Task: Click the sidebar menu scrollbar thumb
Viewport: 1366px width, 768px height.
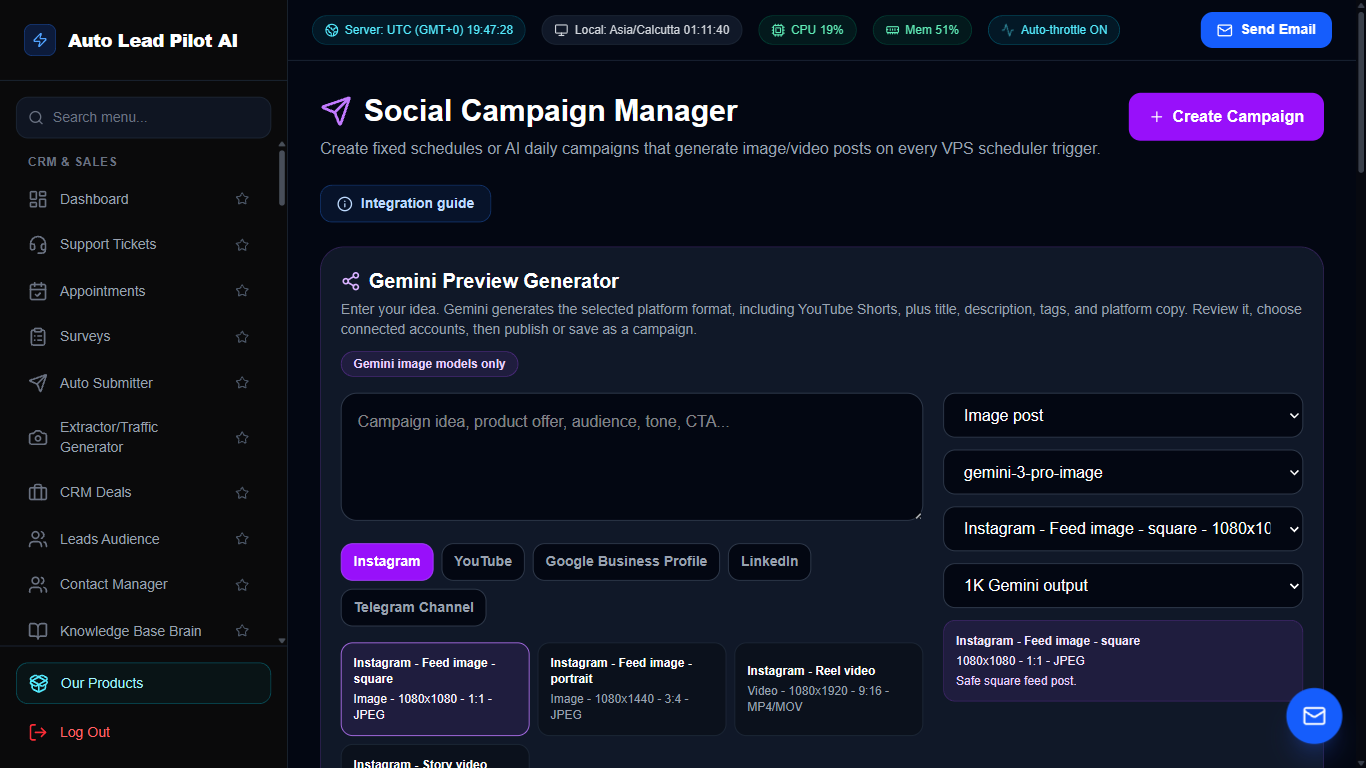Action: 282,178
